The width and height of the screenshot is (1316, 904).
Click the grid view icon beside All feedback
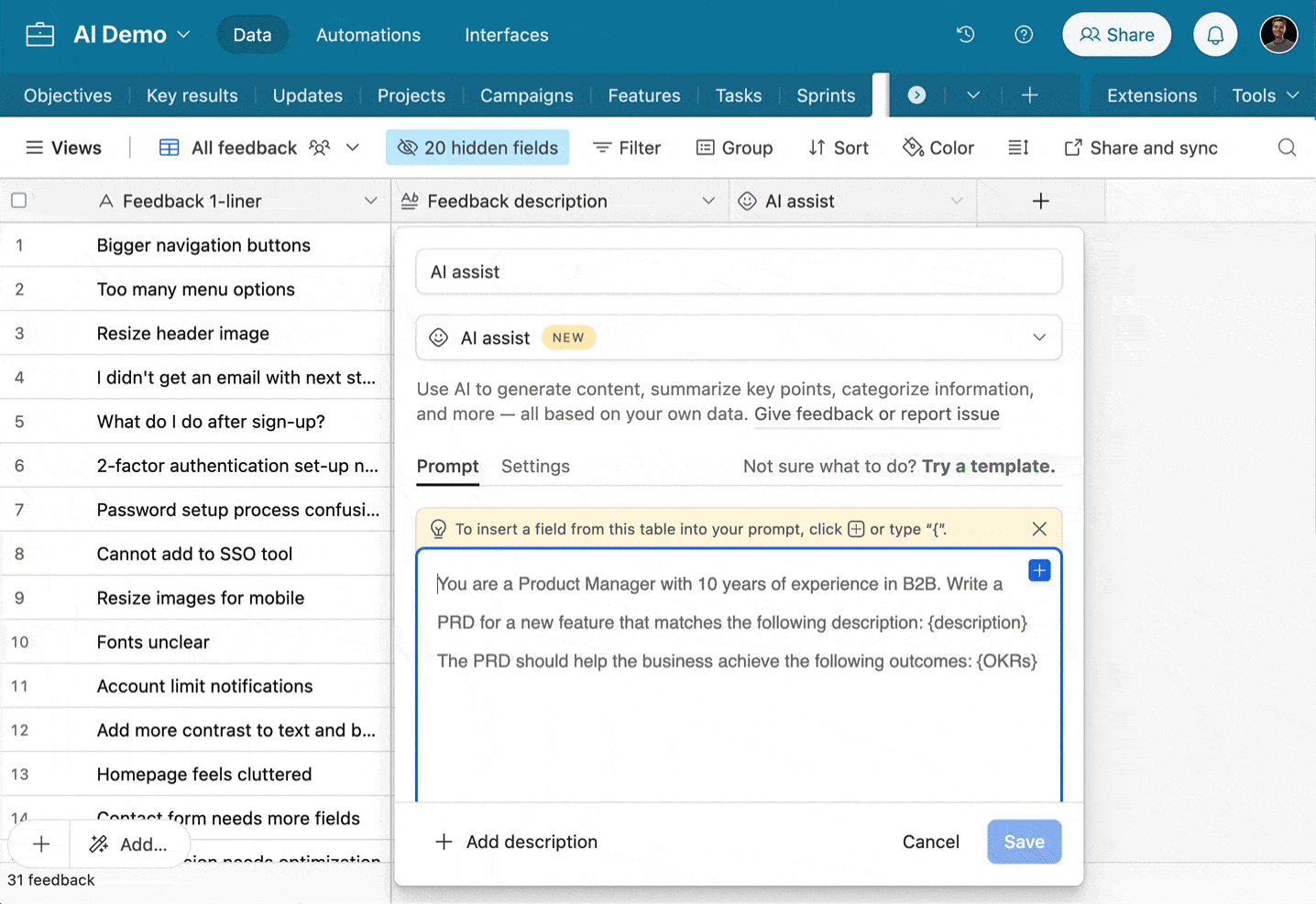click(170, 148)
